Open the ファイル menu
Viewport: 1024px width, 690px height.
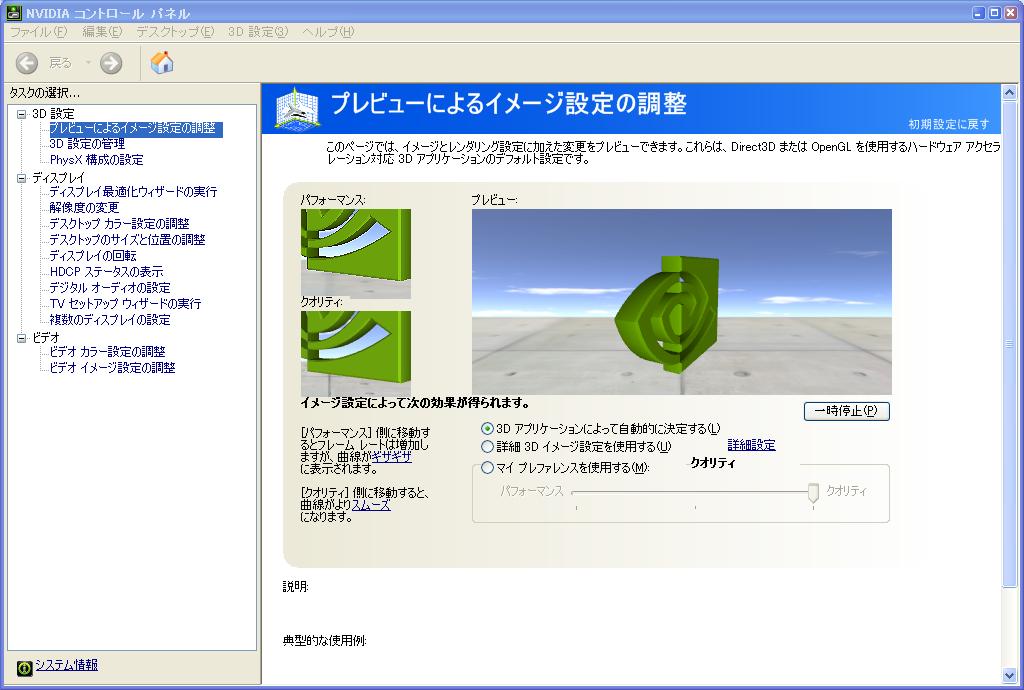point(39,31)
